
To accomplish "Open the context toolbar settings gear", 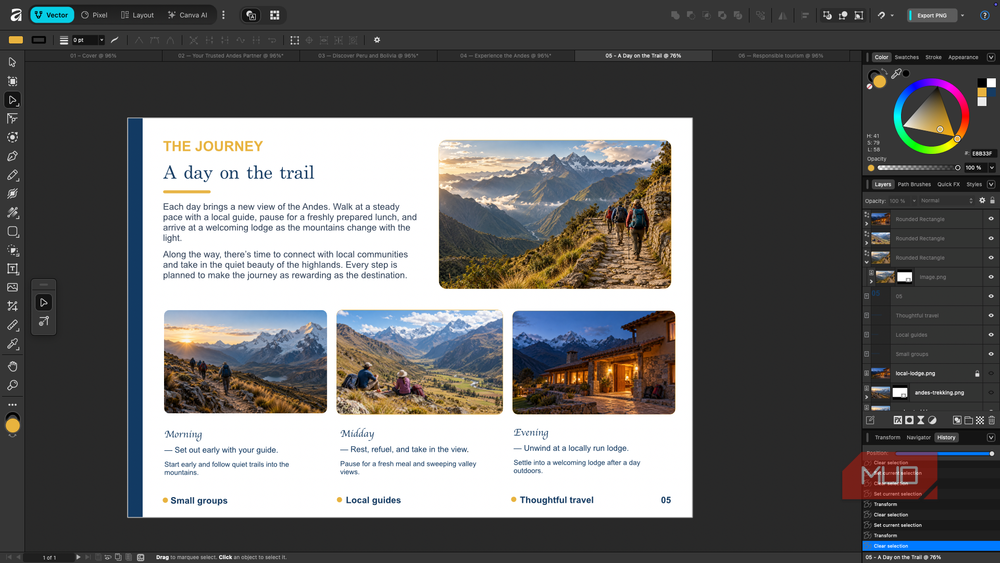I will [377, 40].
